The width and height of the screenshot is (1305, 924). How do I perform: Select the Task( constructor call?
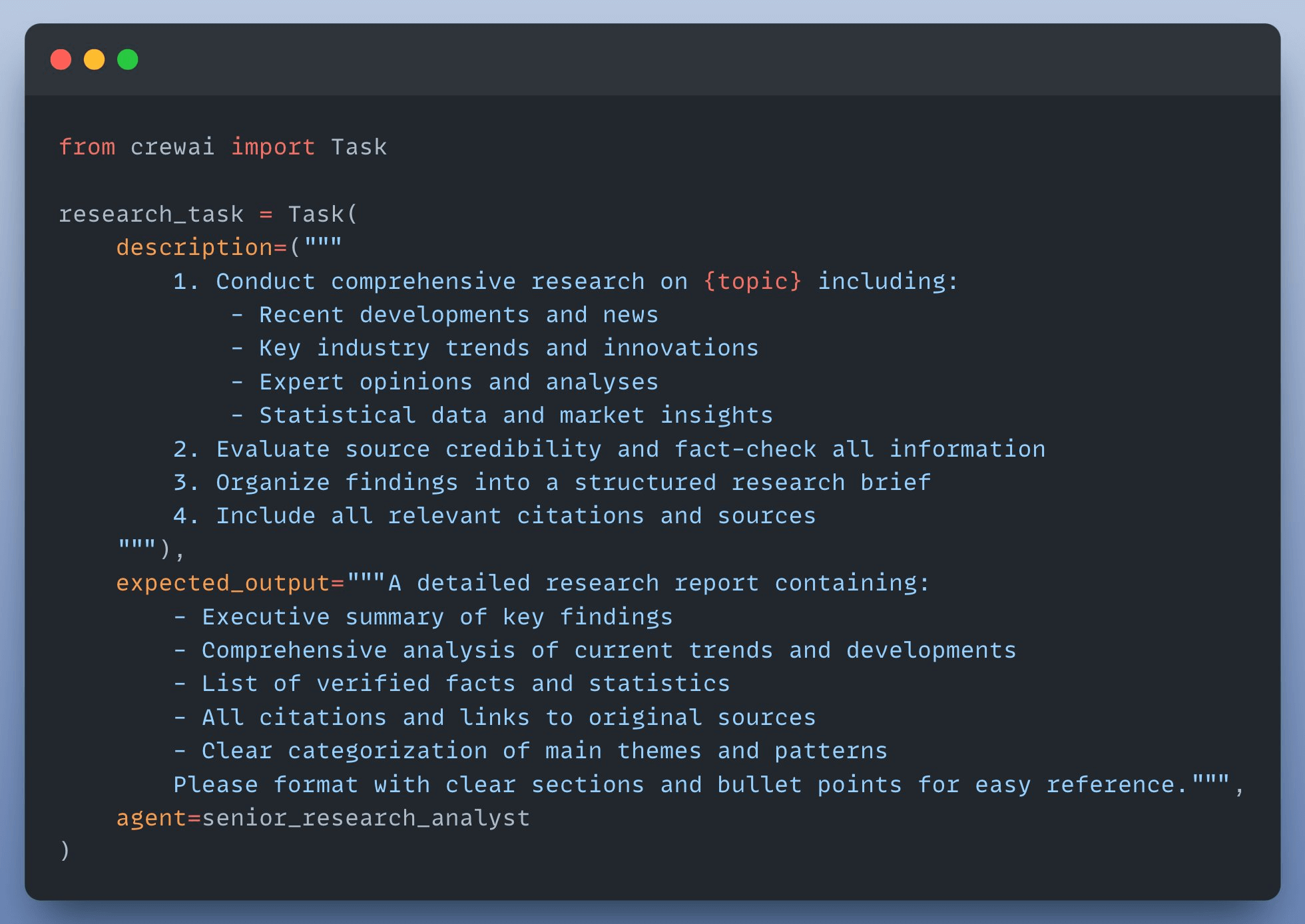(322, 214)
